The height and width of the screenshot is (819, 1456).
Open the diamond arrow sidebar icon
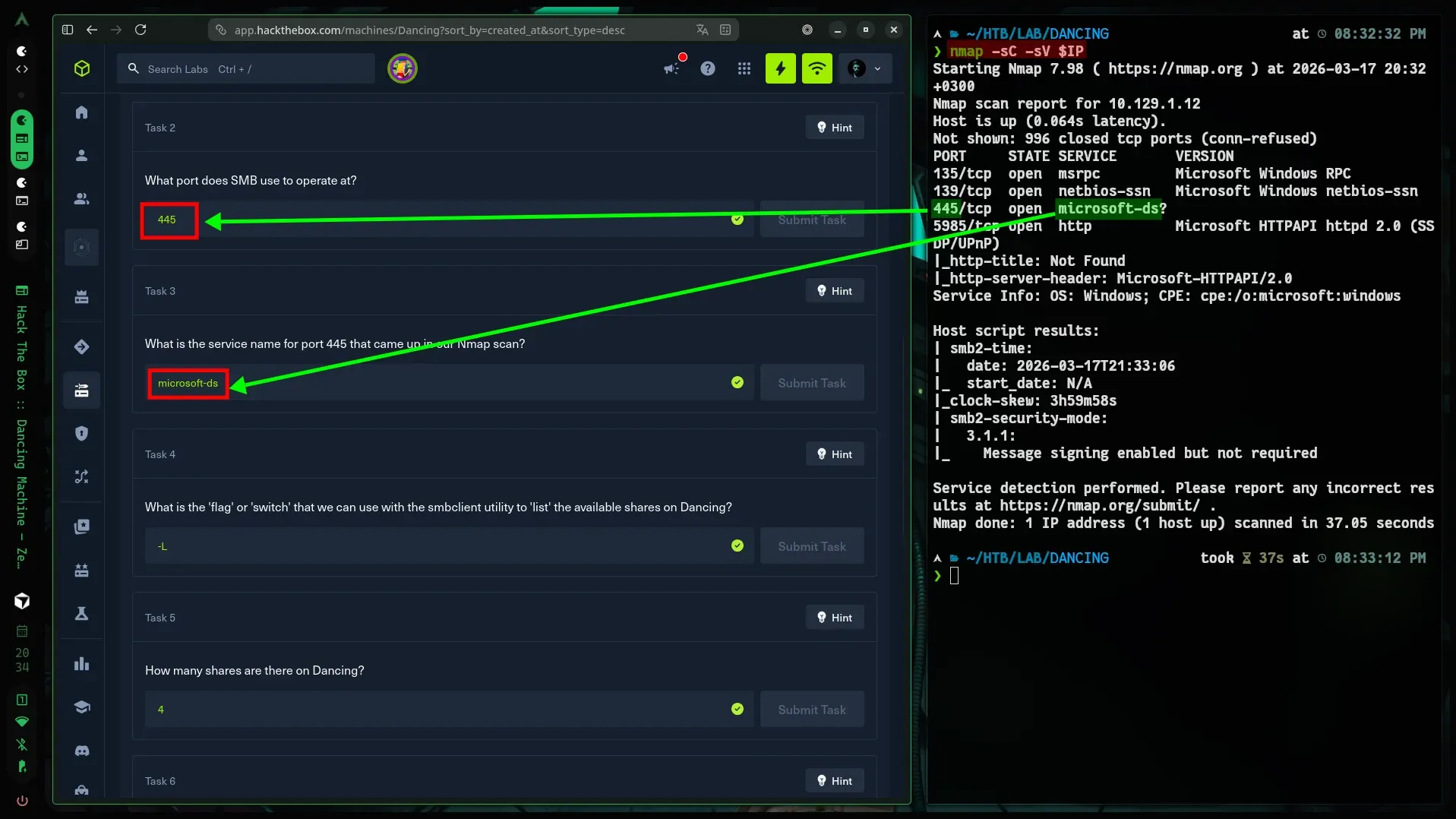[x=82, y=347]
